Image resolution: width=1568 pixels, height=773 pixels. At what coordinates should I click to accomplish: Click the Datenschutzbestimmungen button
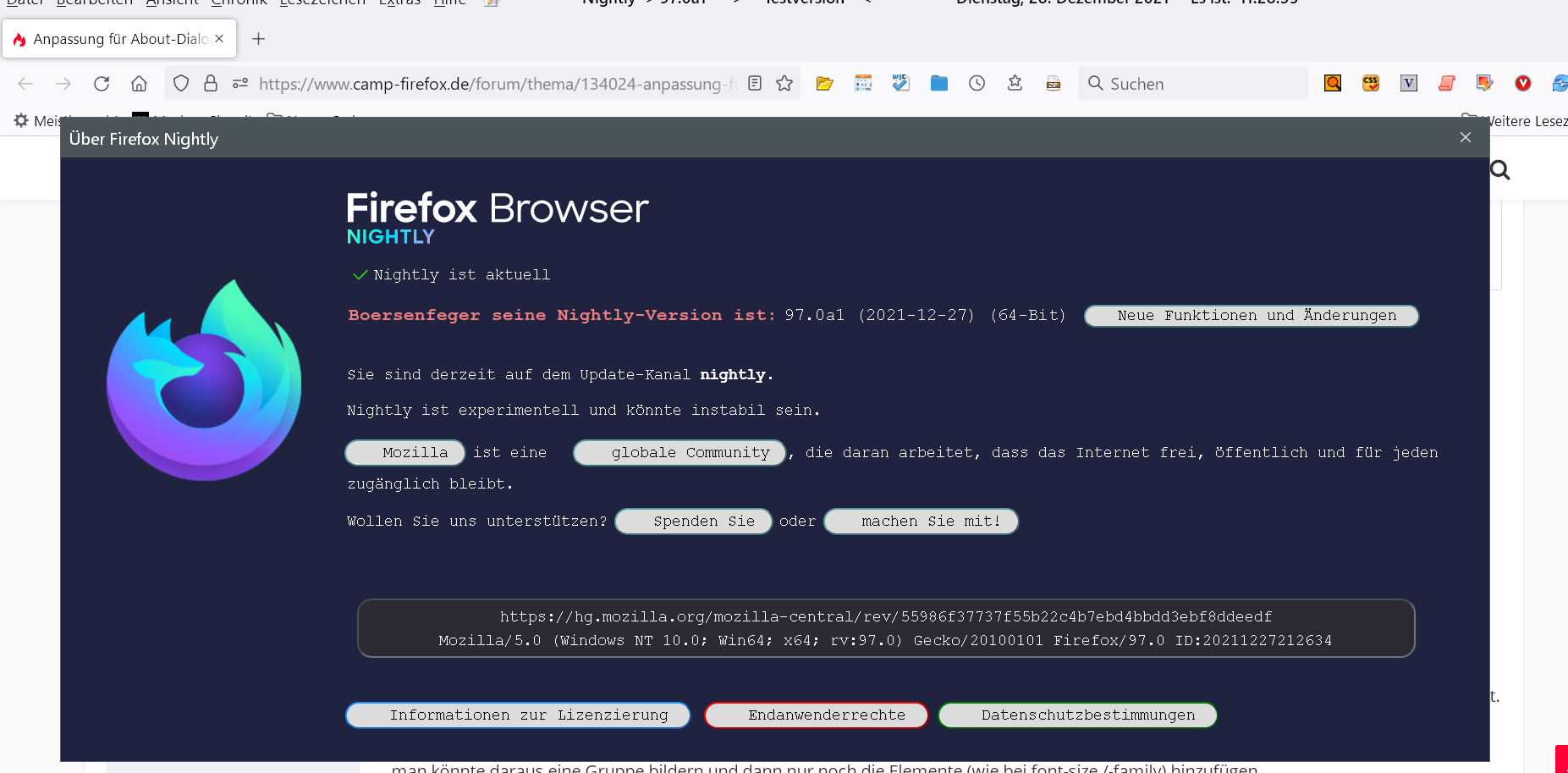click(x=1077, y=715)
